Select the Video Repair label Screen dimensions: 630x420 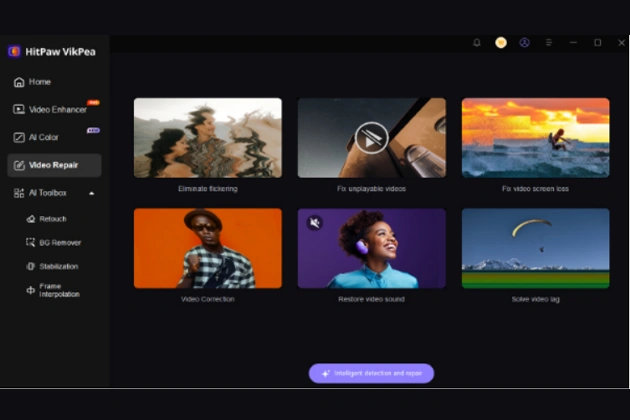(x=53, y=165)
